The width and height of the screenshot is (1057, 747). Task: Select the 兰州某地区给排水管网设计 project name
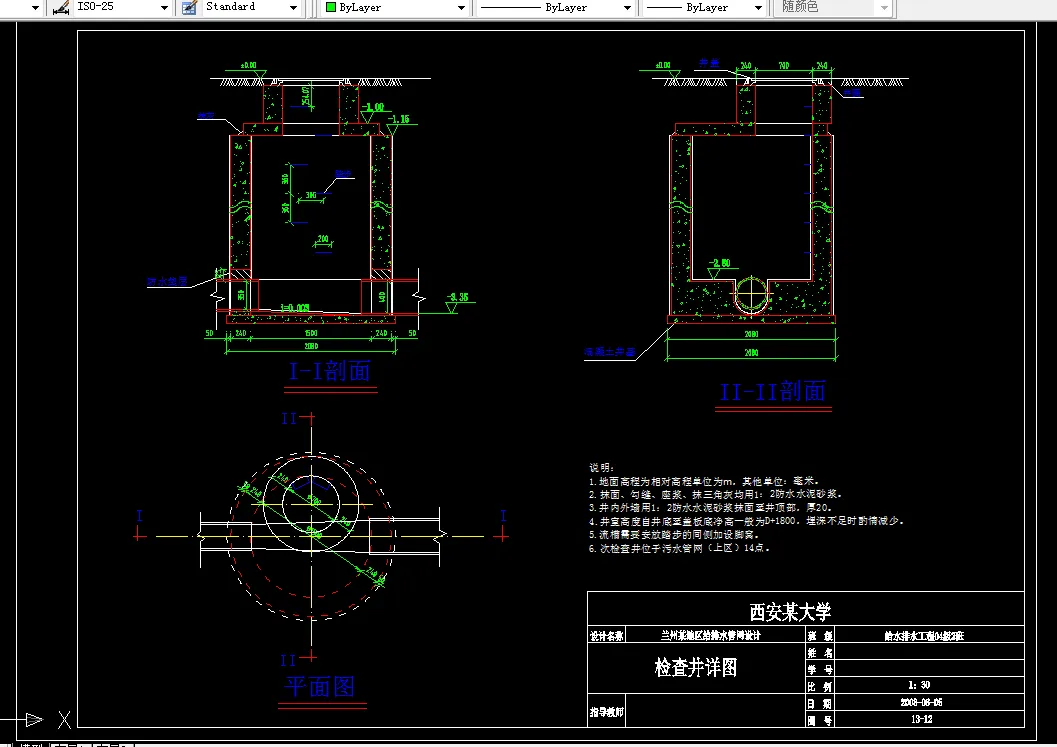711,635
